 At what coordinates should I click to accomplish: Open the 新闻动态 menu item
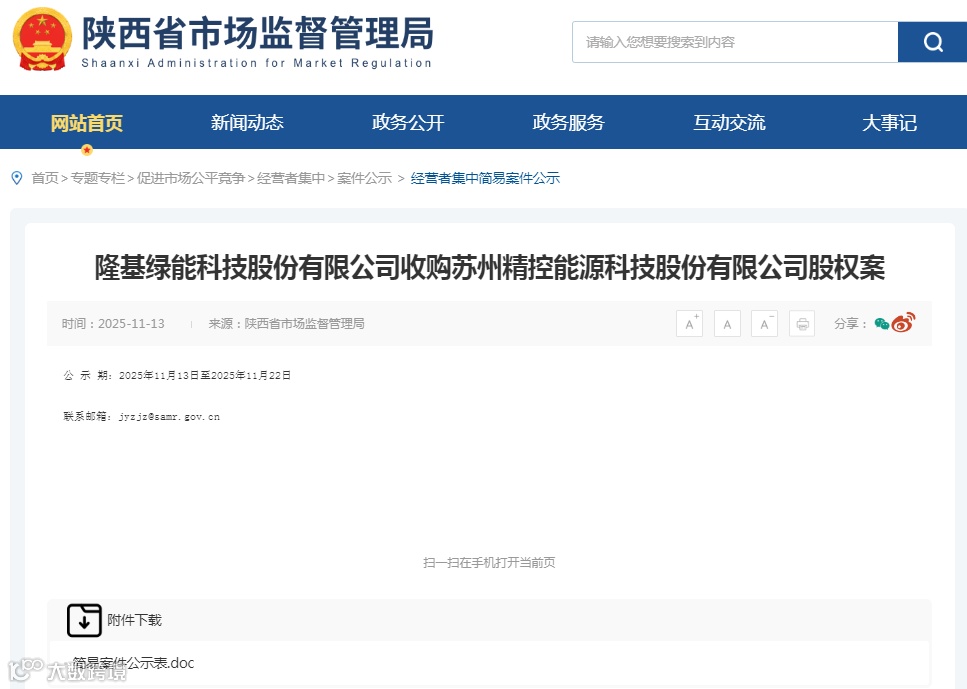[247, 122]
